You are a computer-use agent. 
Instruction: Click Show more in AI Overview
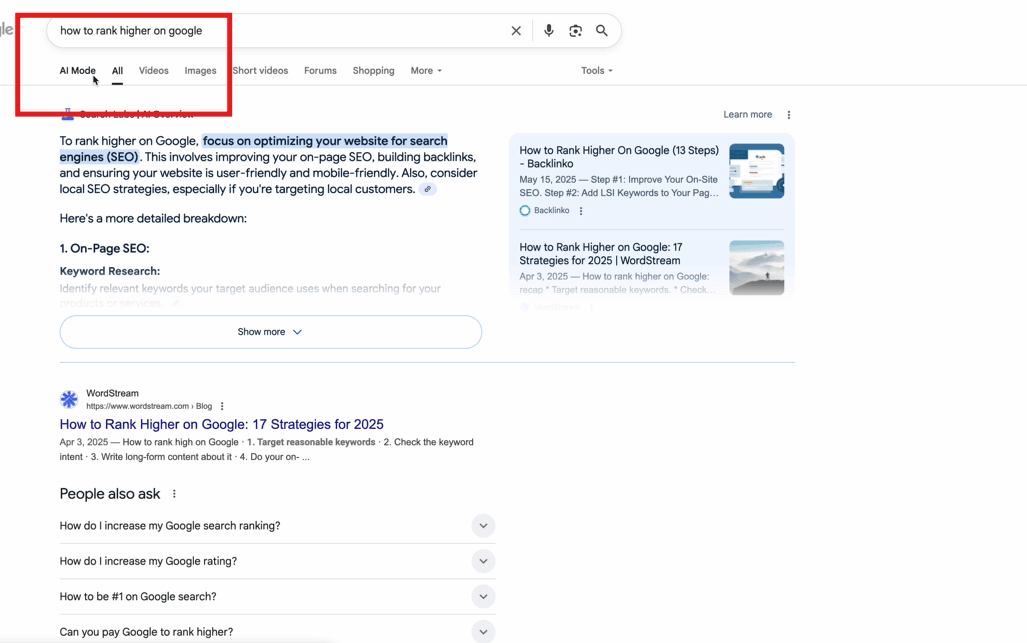tap(270, 332)
